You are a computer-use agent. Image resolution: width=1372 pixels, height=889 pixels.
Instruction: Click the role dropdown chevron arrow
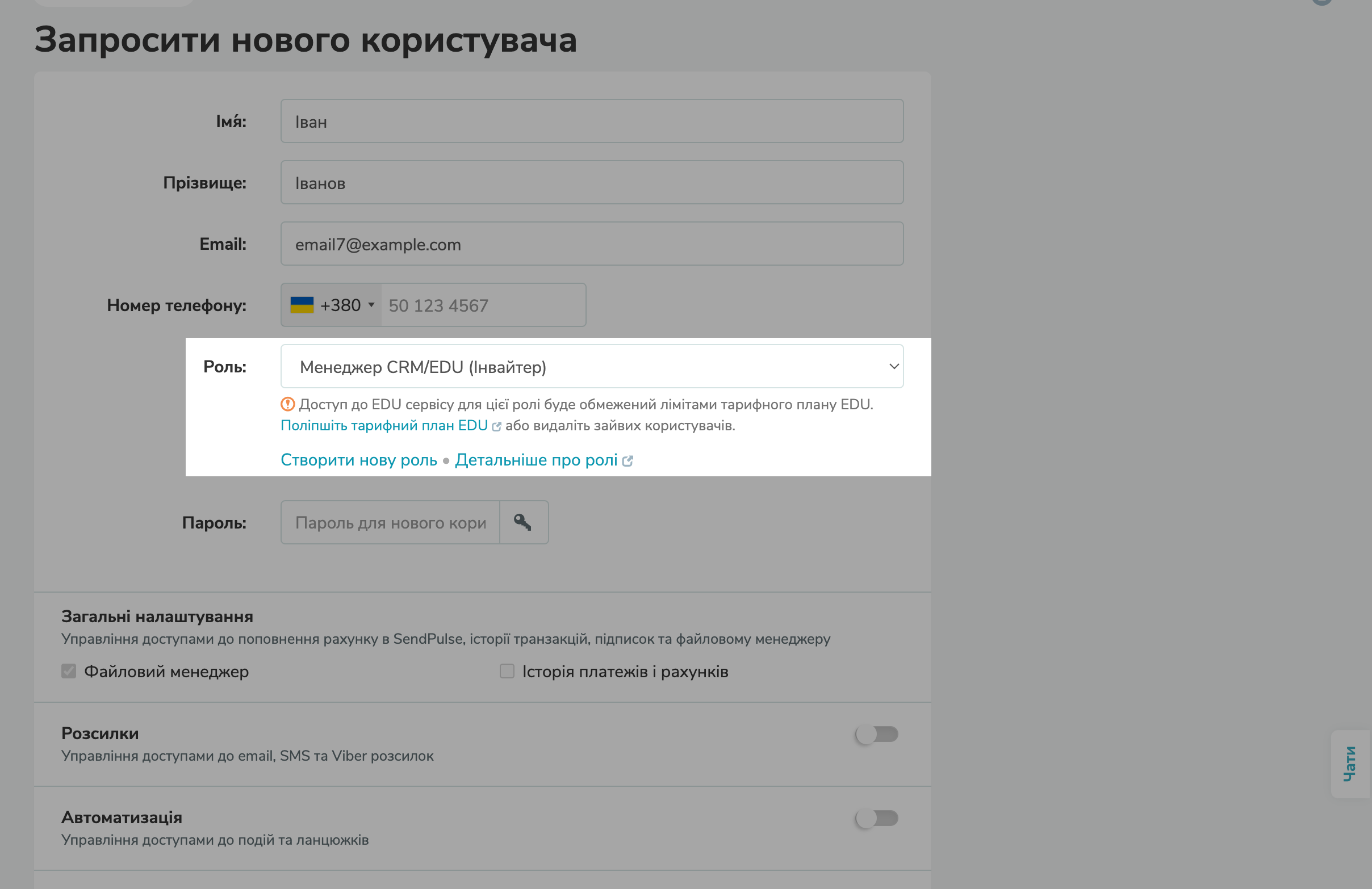893,366
